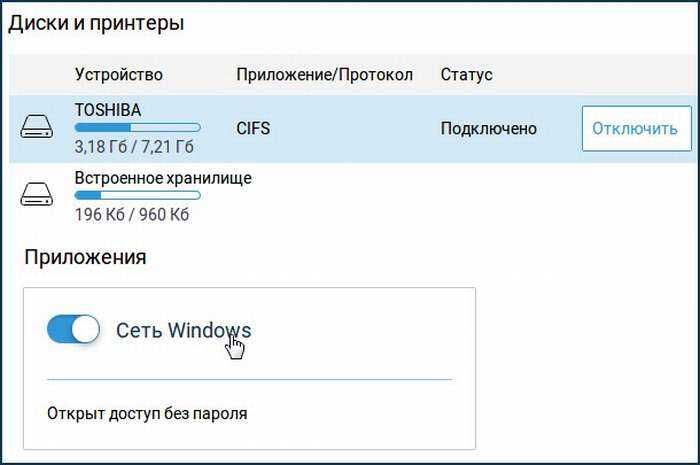Click the CIFS protocol text

tap(253, 129)
